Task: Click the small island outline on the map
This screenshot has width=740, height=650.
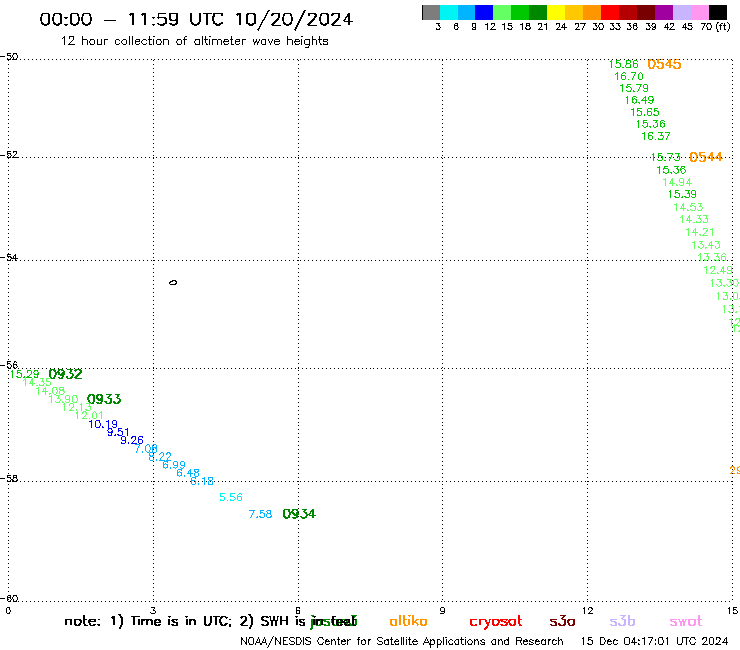Action: [x=173, y=283]
